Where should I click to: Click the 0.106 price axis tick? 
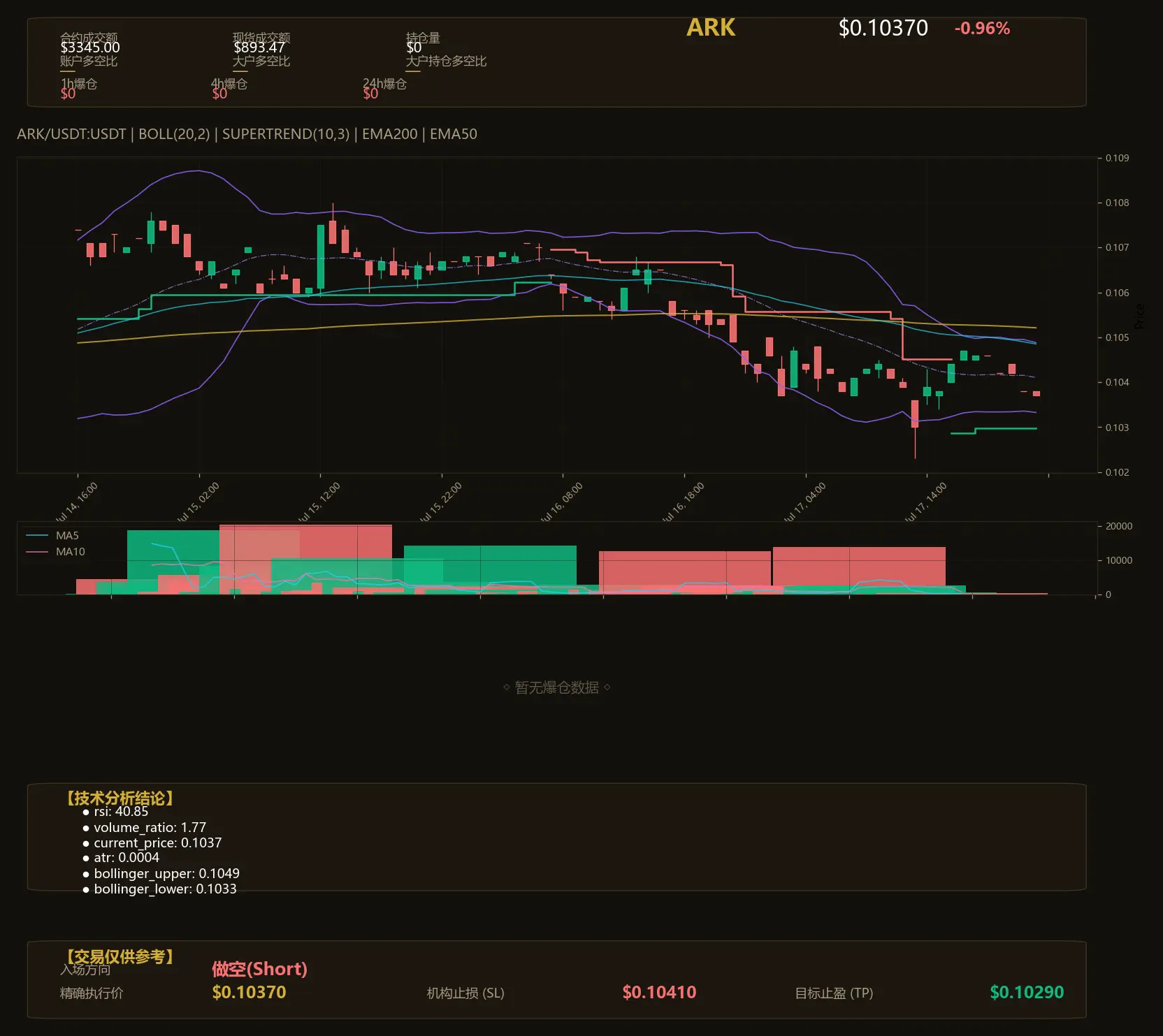pos(1117,293)
